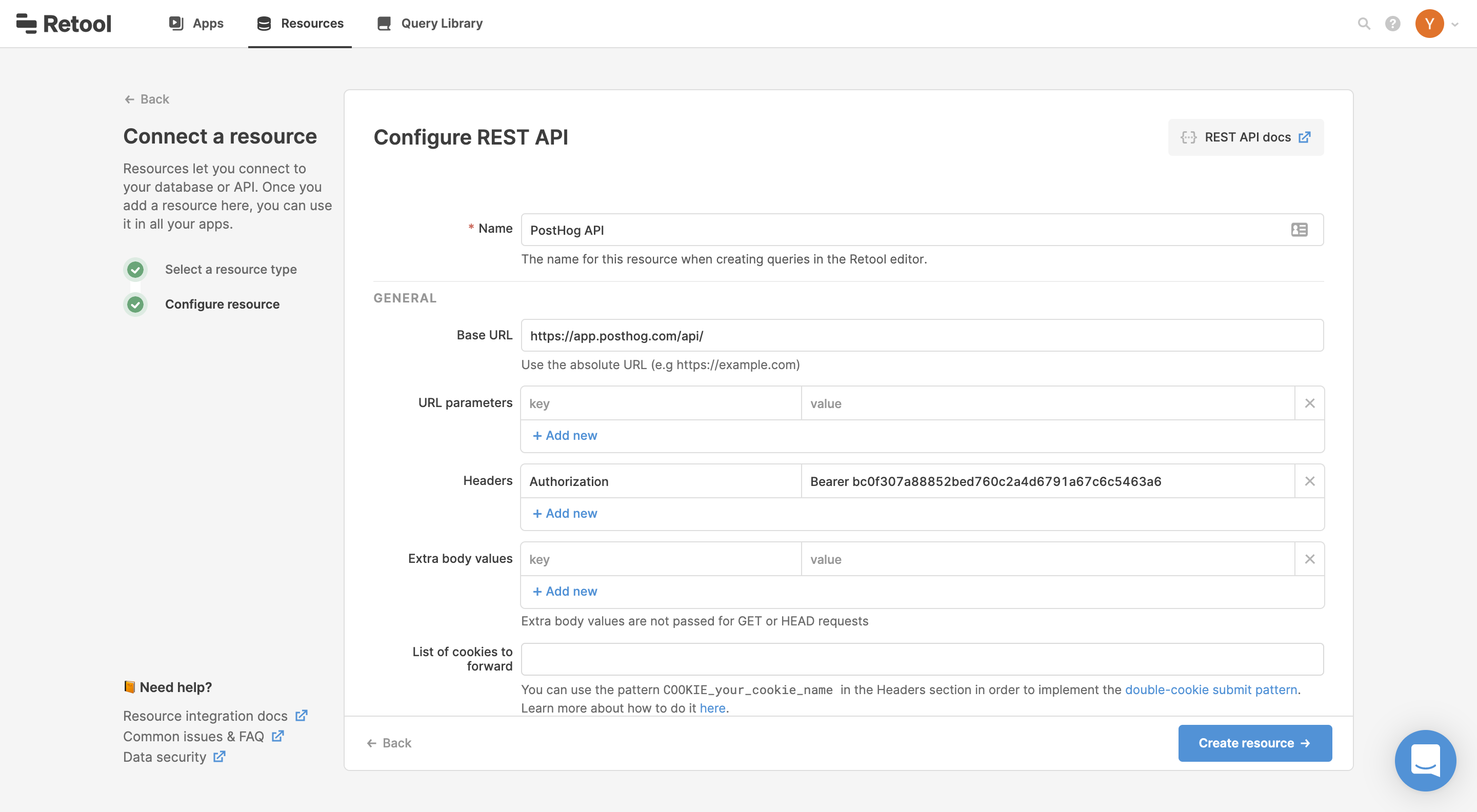Add new header row
Image resolution: width=1477 pixels, height=812 pixels.
point(565,513)
